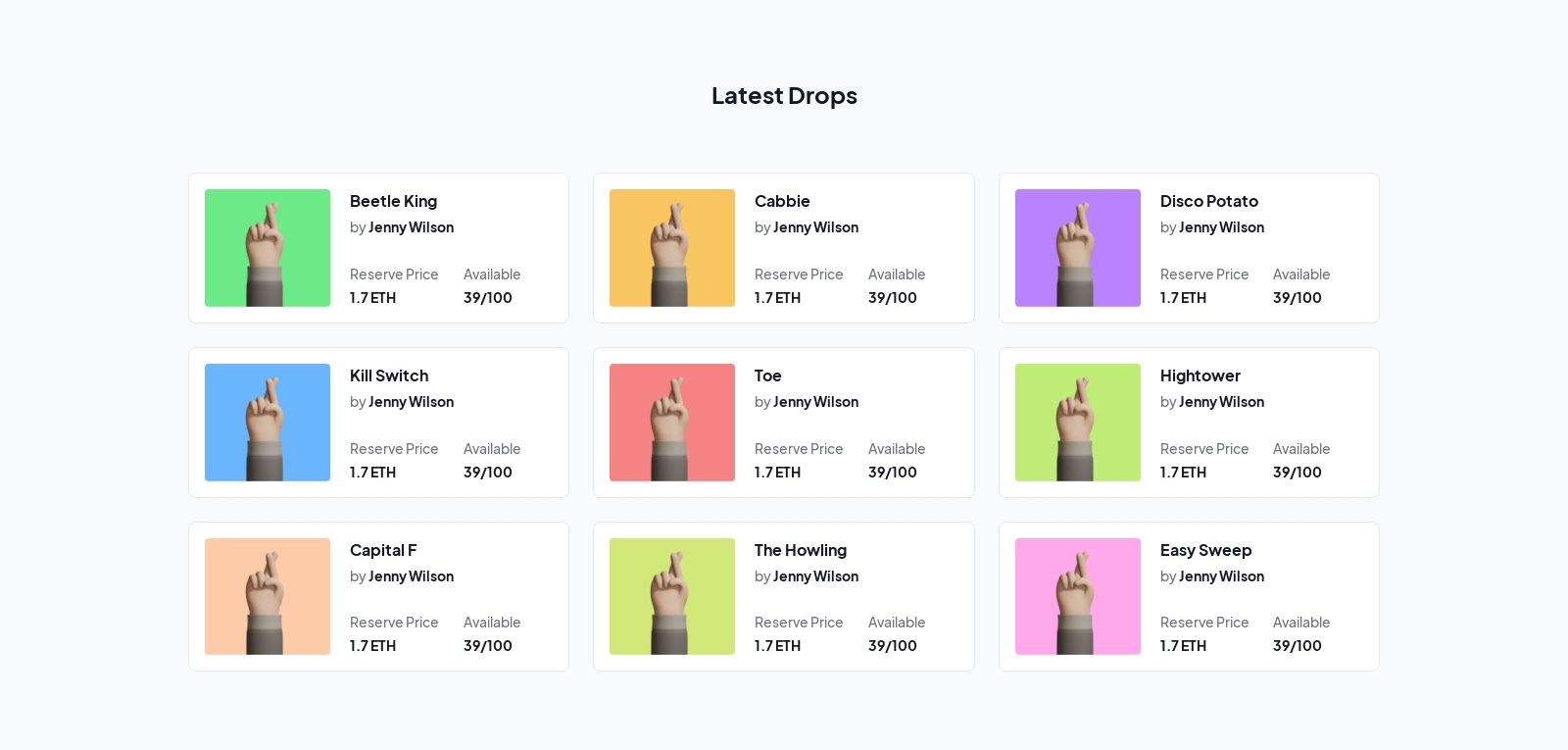Click 39/100 availability on Hightower

point(1298,473)
